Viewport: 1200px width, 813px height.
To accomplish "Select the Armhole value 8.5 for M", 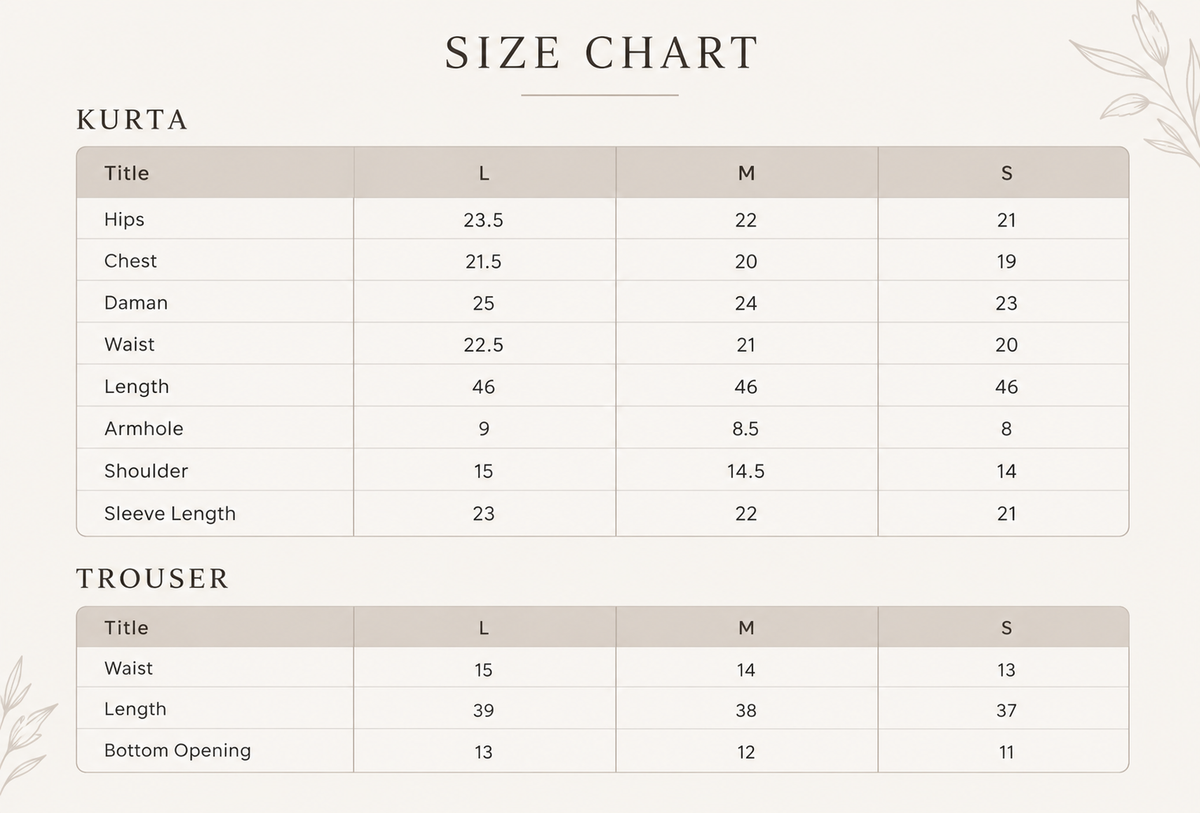I will [746, 429].
